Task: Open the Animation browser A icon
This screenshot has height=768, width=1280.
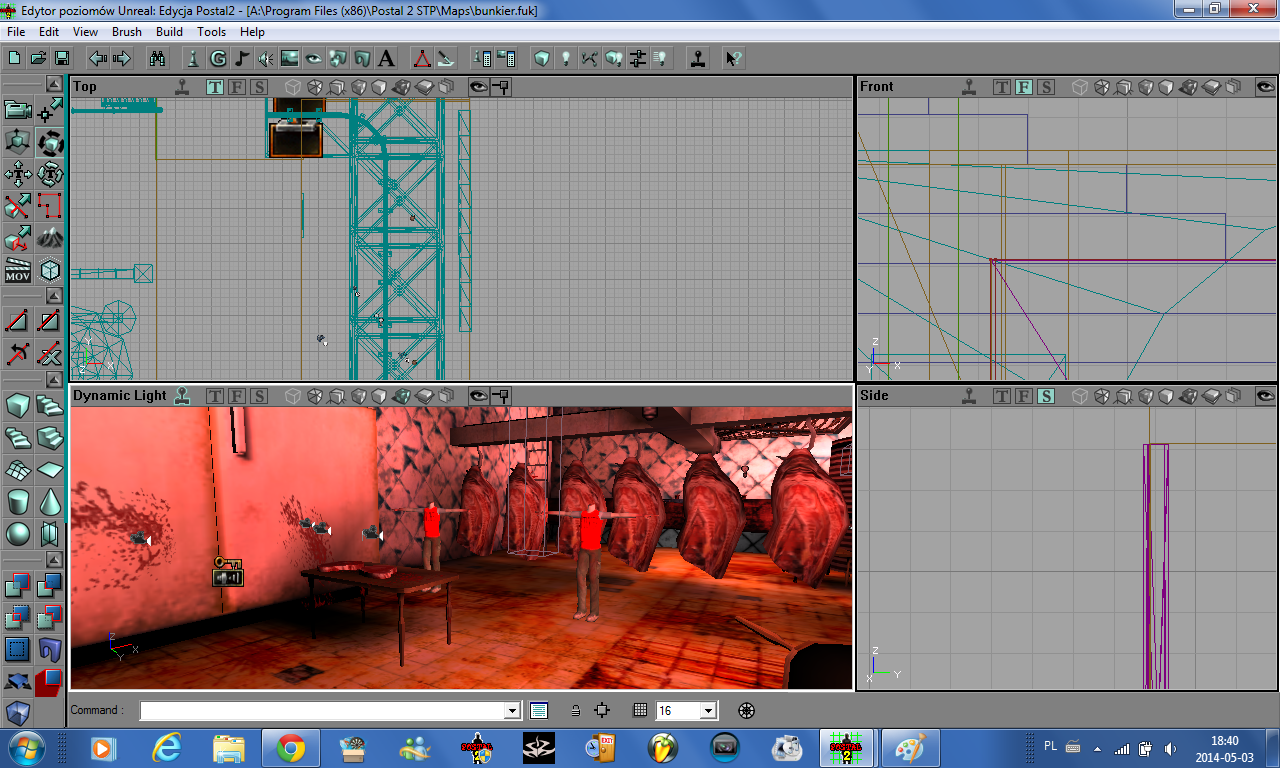Action: point(386,58)
